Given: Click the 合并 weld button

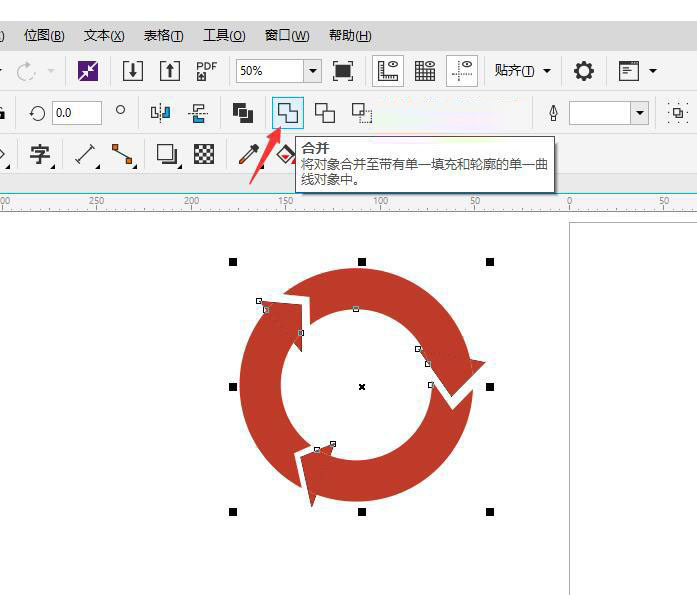Looking at the screenshot, I should pos(288,113).
